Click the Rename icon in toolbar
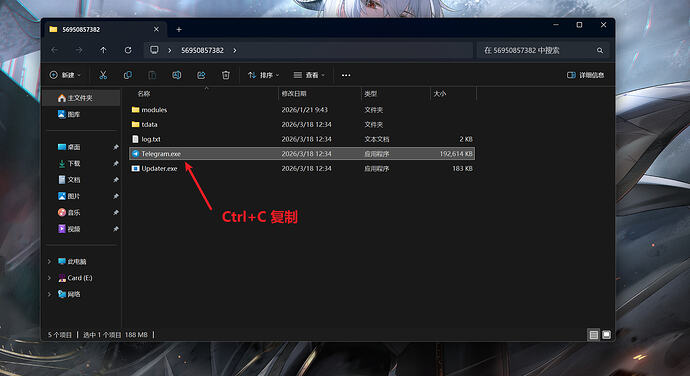 176,75
